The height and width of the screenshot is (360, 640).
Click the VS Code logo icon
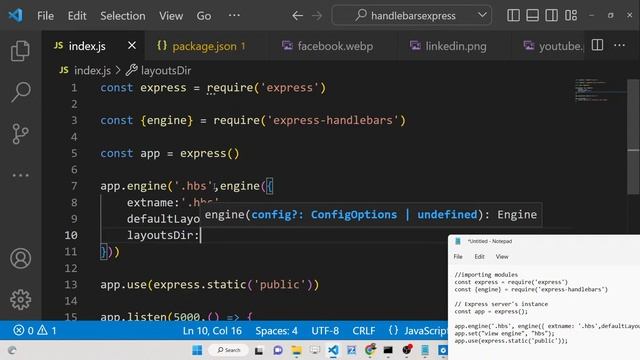(x=16, y=16)
